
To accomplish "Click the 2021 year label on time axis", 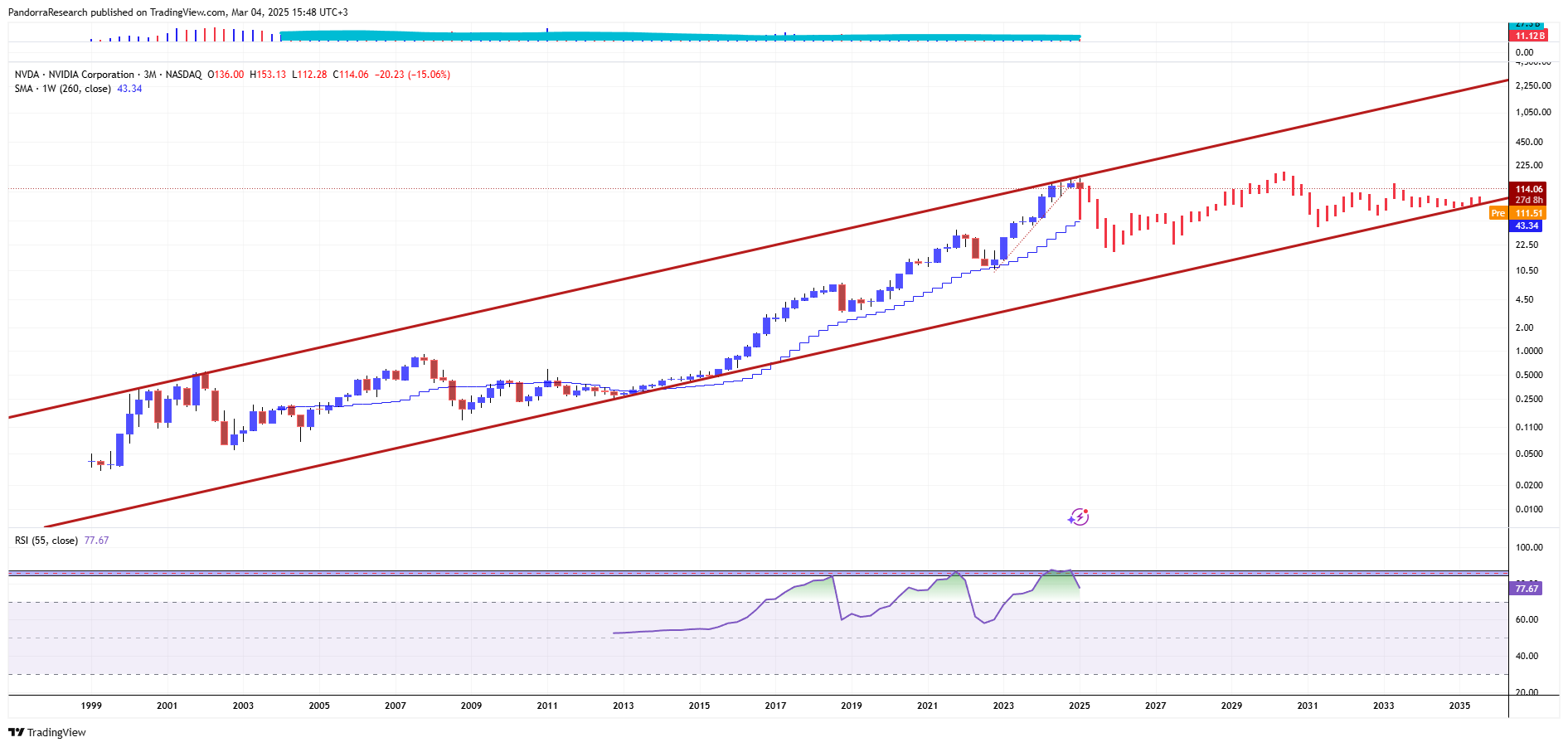I will 927,706.
